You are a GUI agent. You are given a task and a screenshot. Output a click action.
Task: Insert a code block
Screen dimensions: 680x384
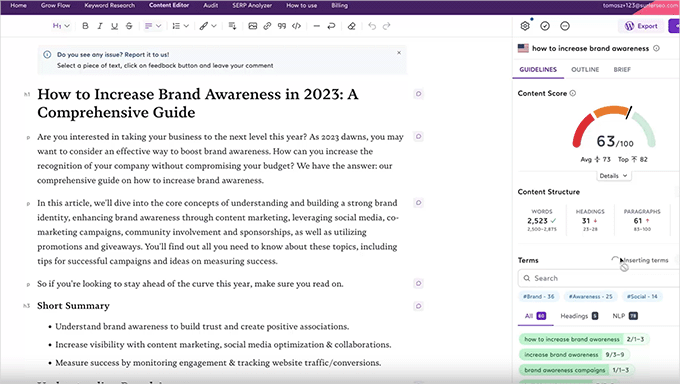pyautogui.click(x=297, y=26)
